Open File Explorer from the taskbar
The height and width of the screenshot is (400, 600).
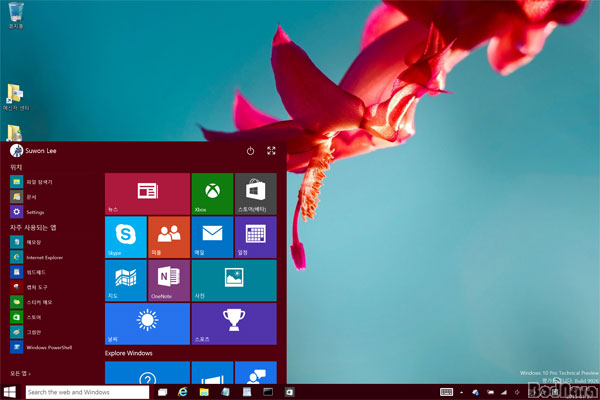tap(204, 392)
